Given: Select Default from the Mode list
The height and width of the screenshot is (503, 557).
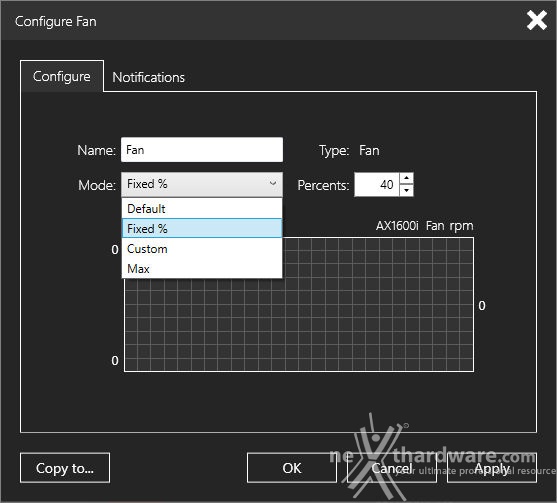Looking at the screenshot, I should [x=202, y=209].
